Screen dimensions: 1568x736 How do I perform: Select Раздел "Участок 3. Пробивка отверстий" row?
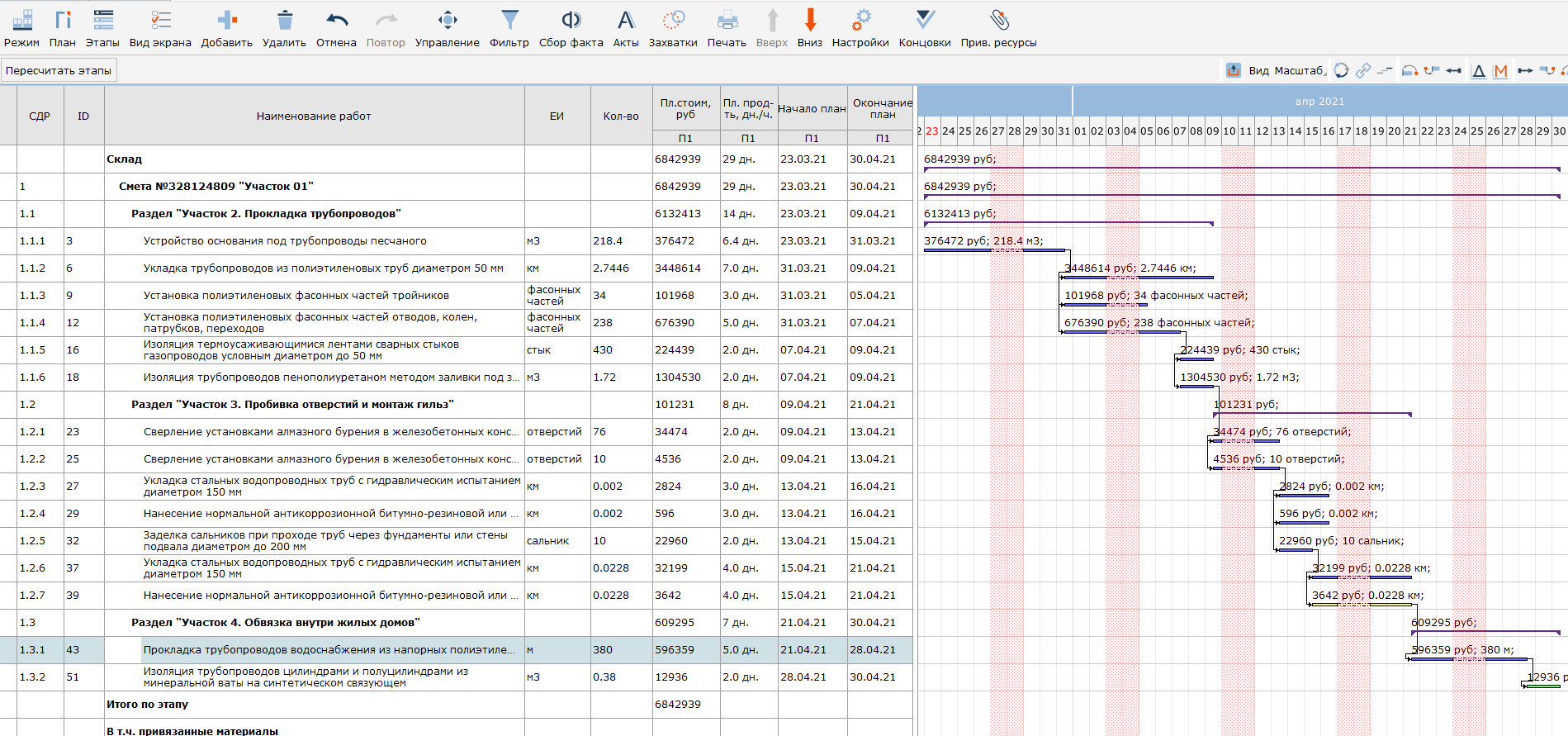click(456, 405)
